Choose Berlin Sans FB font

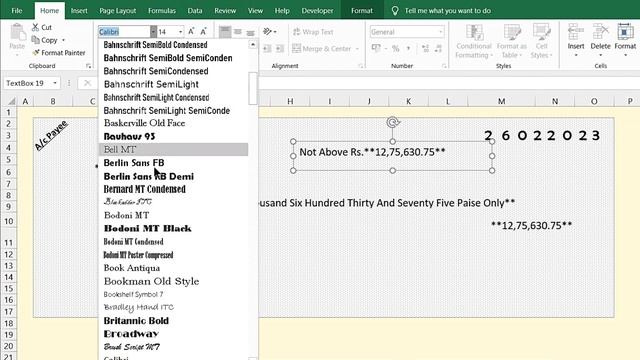coord(173,163)
